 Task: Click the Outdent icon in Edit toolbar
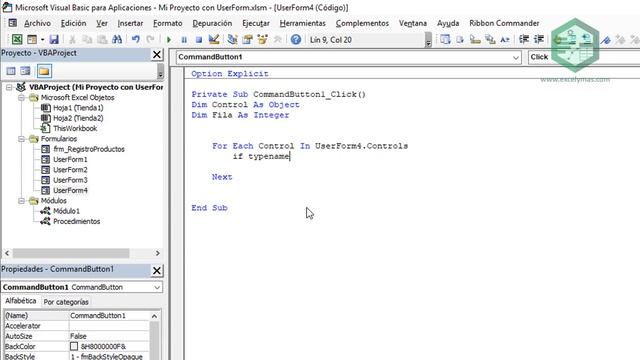click(539, 40)
